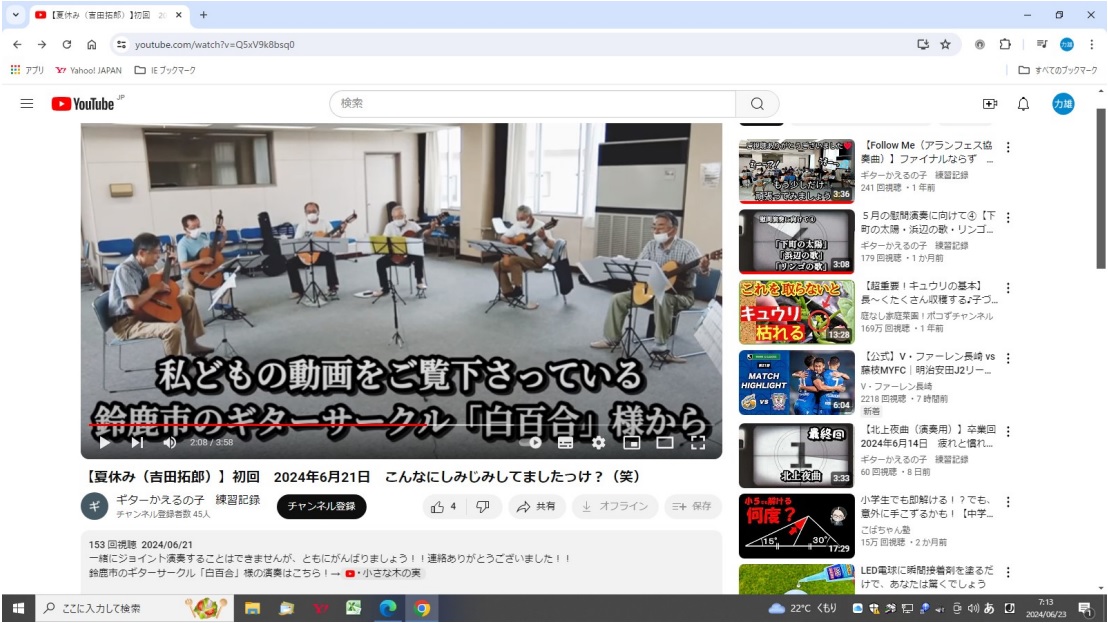Open the Chrome tab search dropdown
Image resolution: width=1108 pixels, height=623 pixels.
click(15, 15)
